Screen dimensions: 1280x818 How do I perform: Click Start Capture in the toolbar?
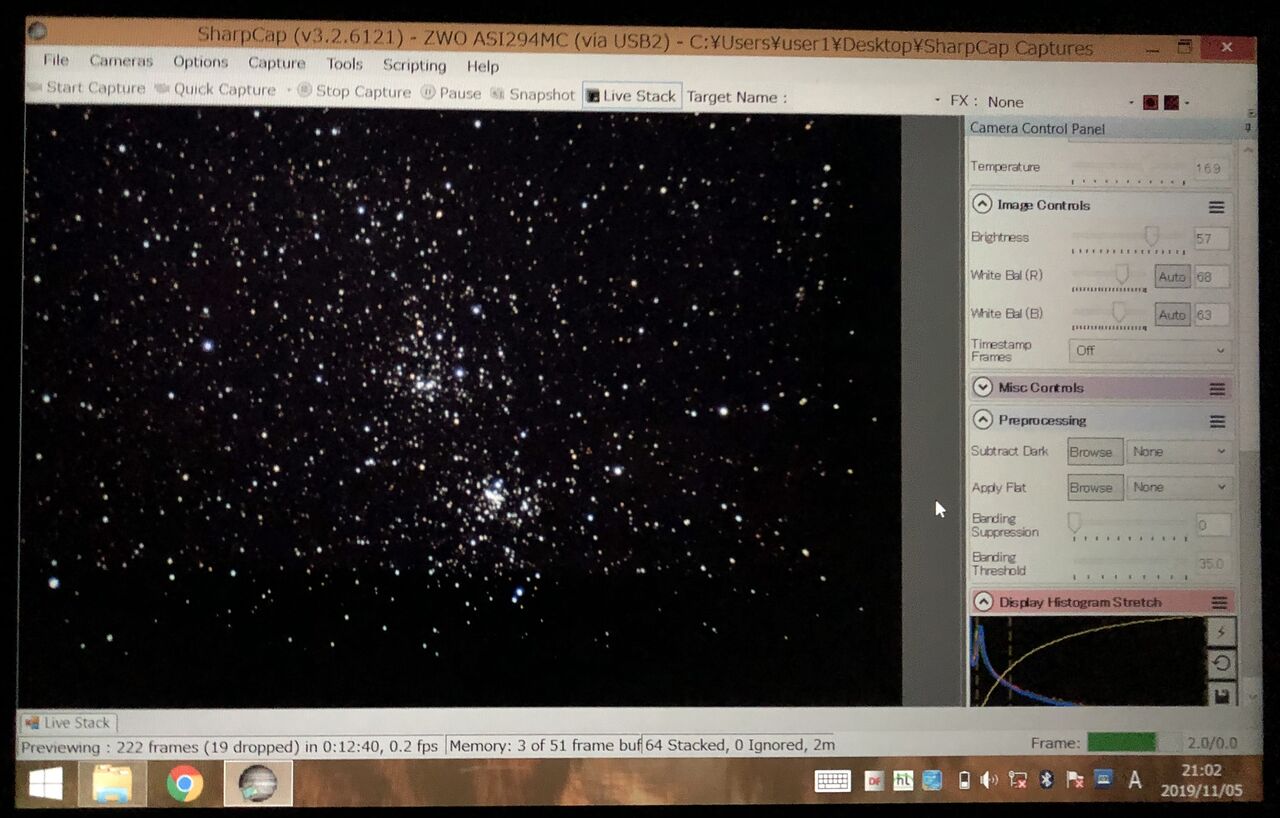87,88
